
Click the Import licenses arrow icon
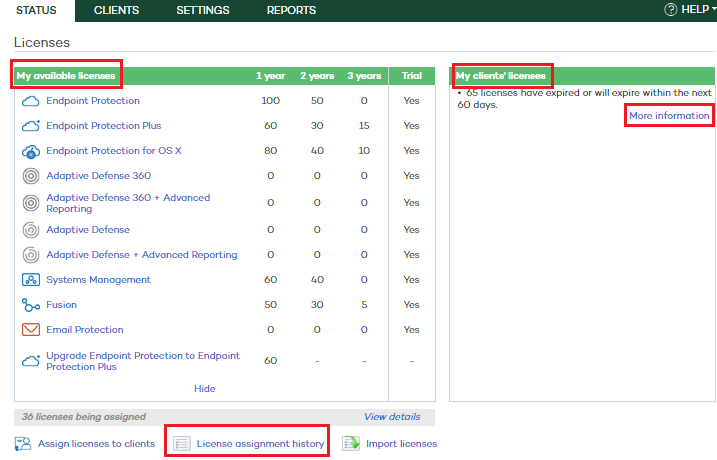point(351,444)
